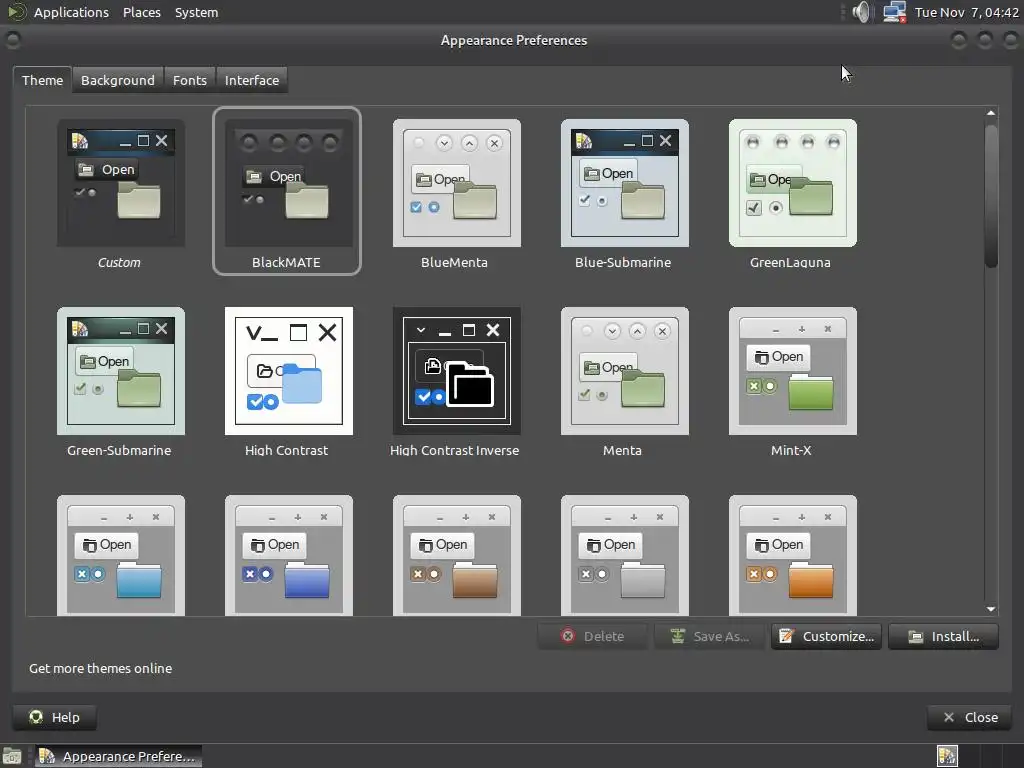This screenshot has height=768, width=1024.
Task: Pick the Blue-Submarine theme
Action: [624, 184]
